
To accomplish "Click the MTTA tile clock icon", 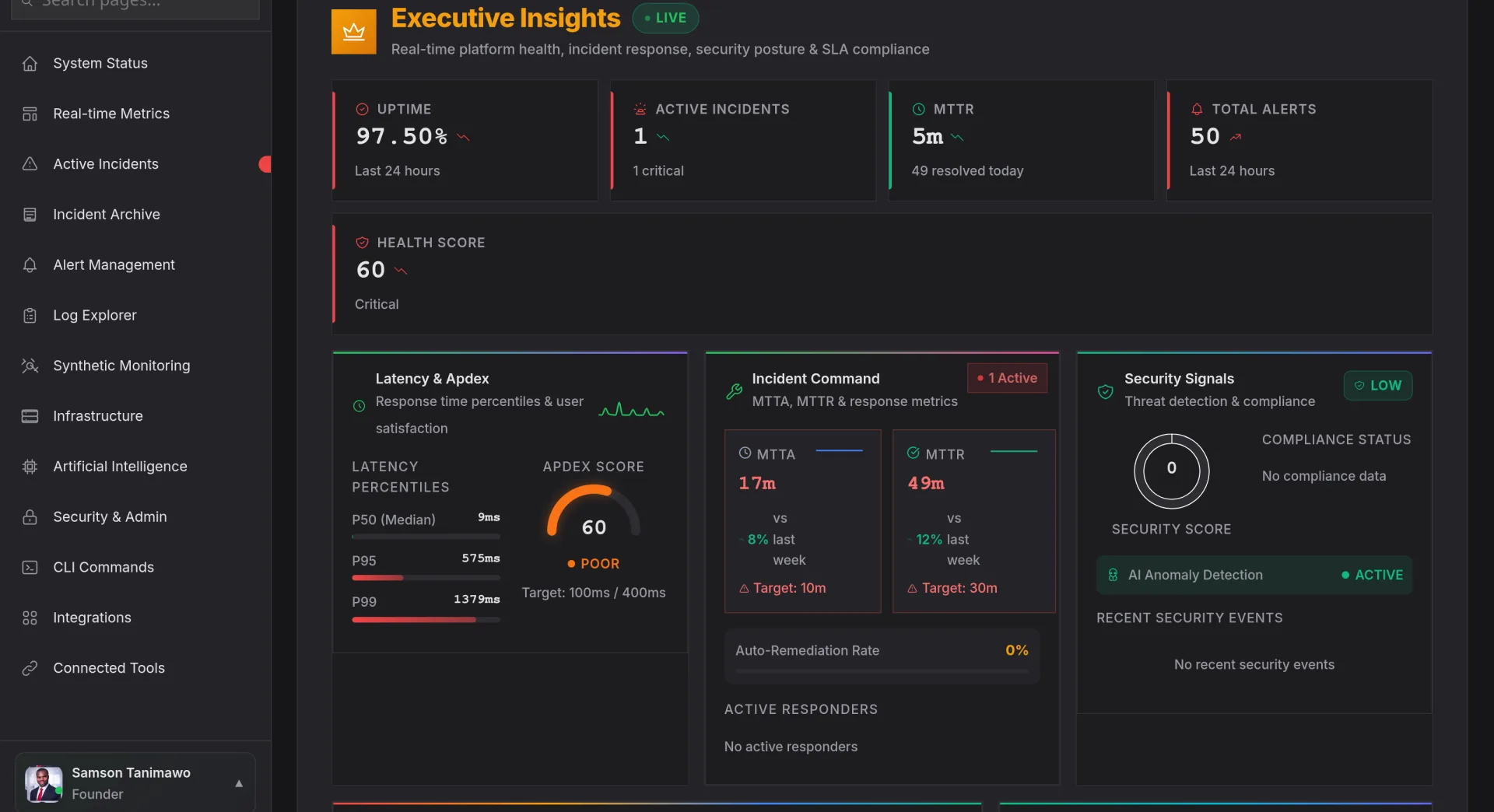I will [x=745, y=453].
